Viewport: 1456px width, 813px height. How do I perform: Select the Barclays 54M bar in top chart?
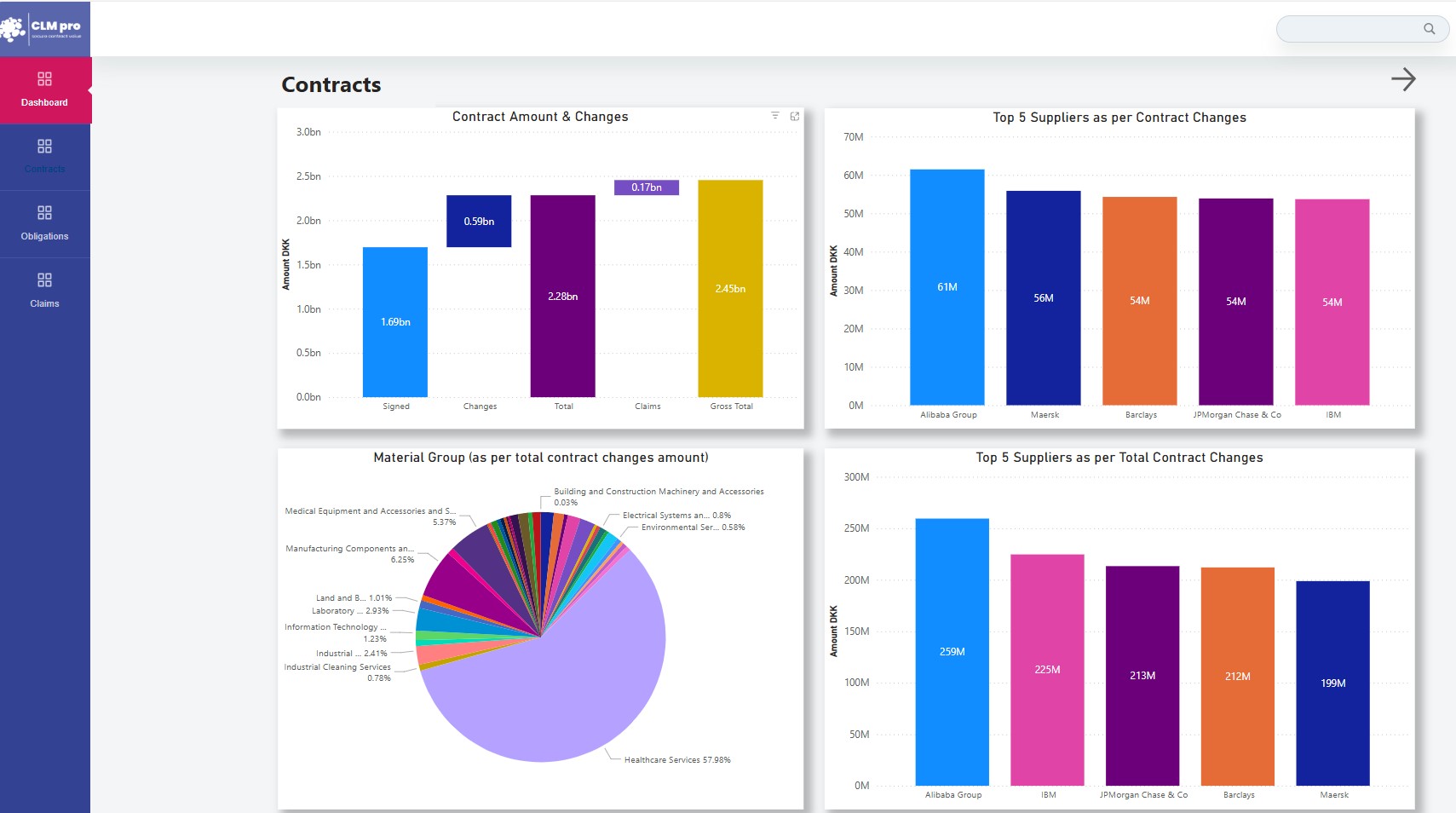(1140, 301)
